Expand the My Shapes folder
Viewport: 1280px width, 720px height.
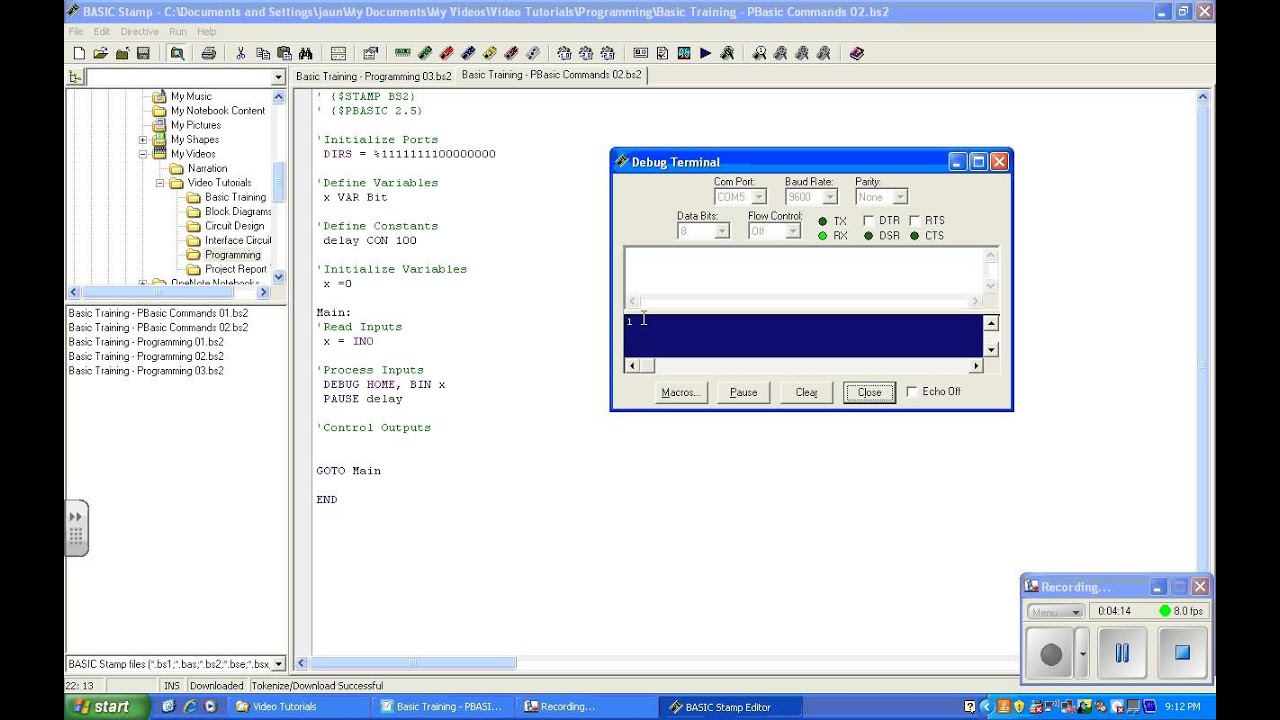click(143, 140)
